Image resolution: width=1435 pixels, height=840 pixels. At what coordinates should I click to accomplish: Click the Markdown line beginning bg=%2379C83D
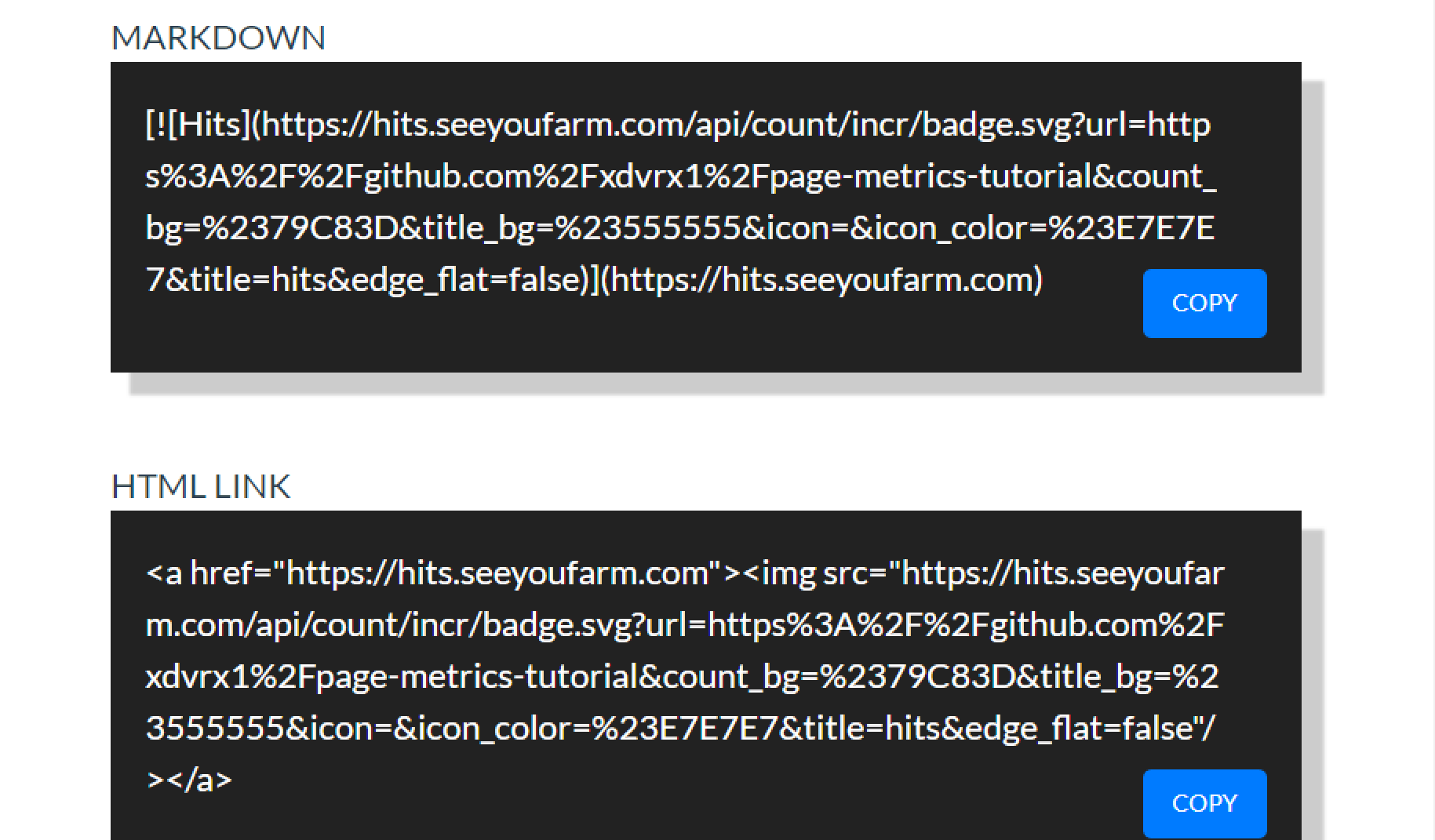click(679, 228)
